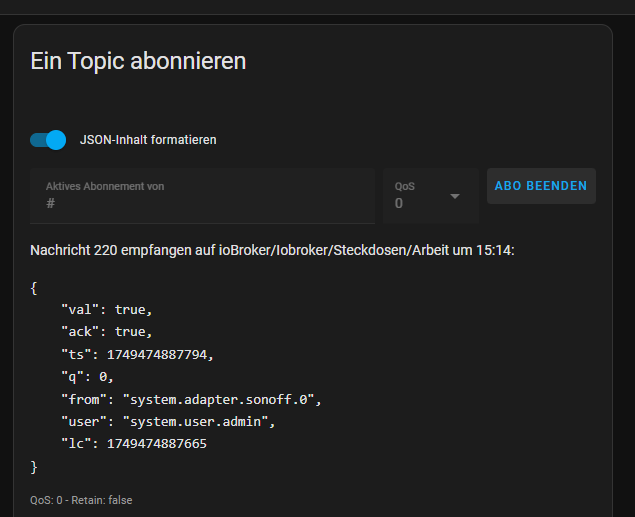Image resolution: width=635 pixels, height=517 pixels.
Task: Click the "lc" value 1749474887665 line
Action: (134, 443)
